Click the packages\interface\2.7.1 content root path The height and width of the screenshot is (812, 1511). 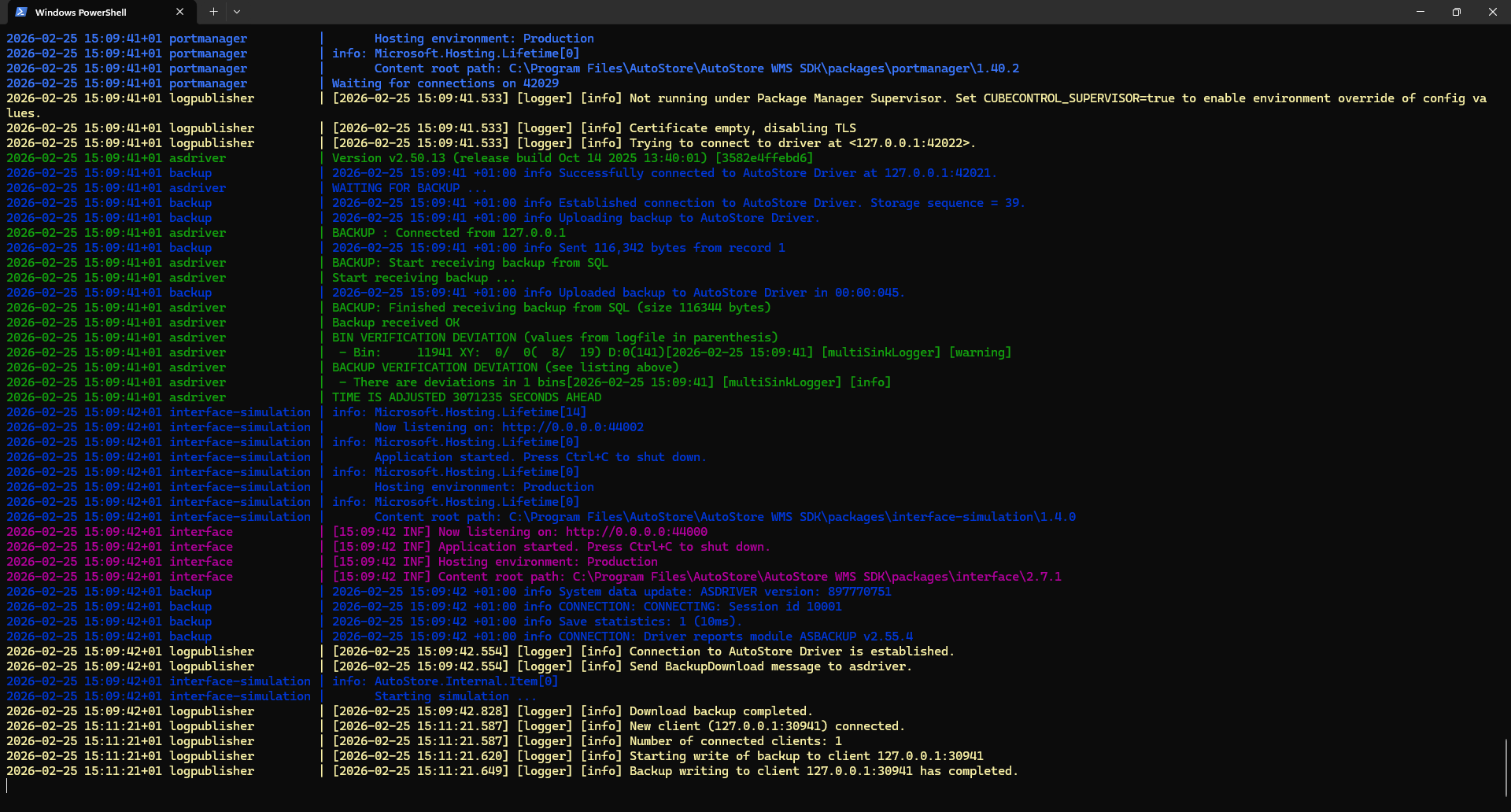(x=817, y=577)
